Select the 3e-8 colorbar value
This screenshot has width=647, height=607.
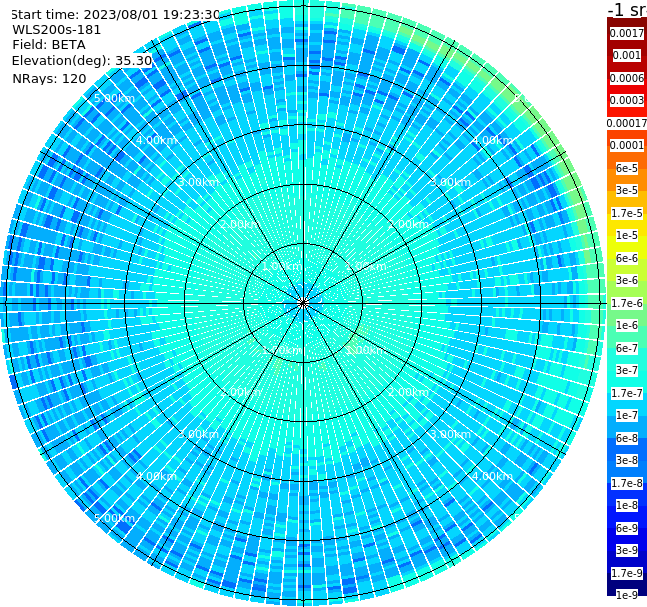[x=627, y=460]
